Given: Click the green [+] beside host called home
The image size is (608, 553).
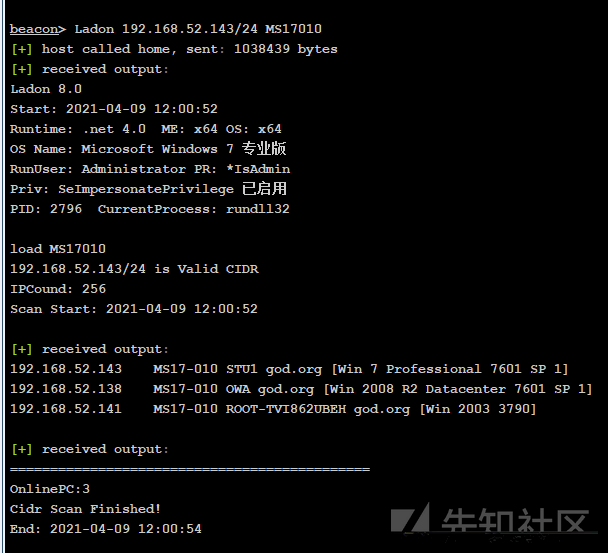Looking at the screenshot, I should pos(22,49).
